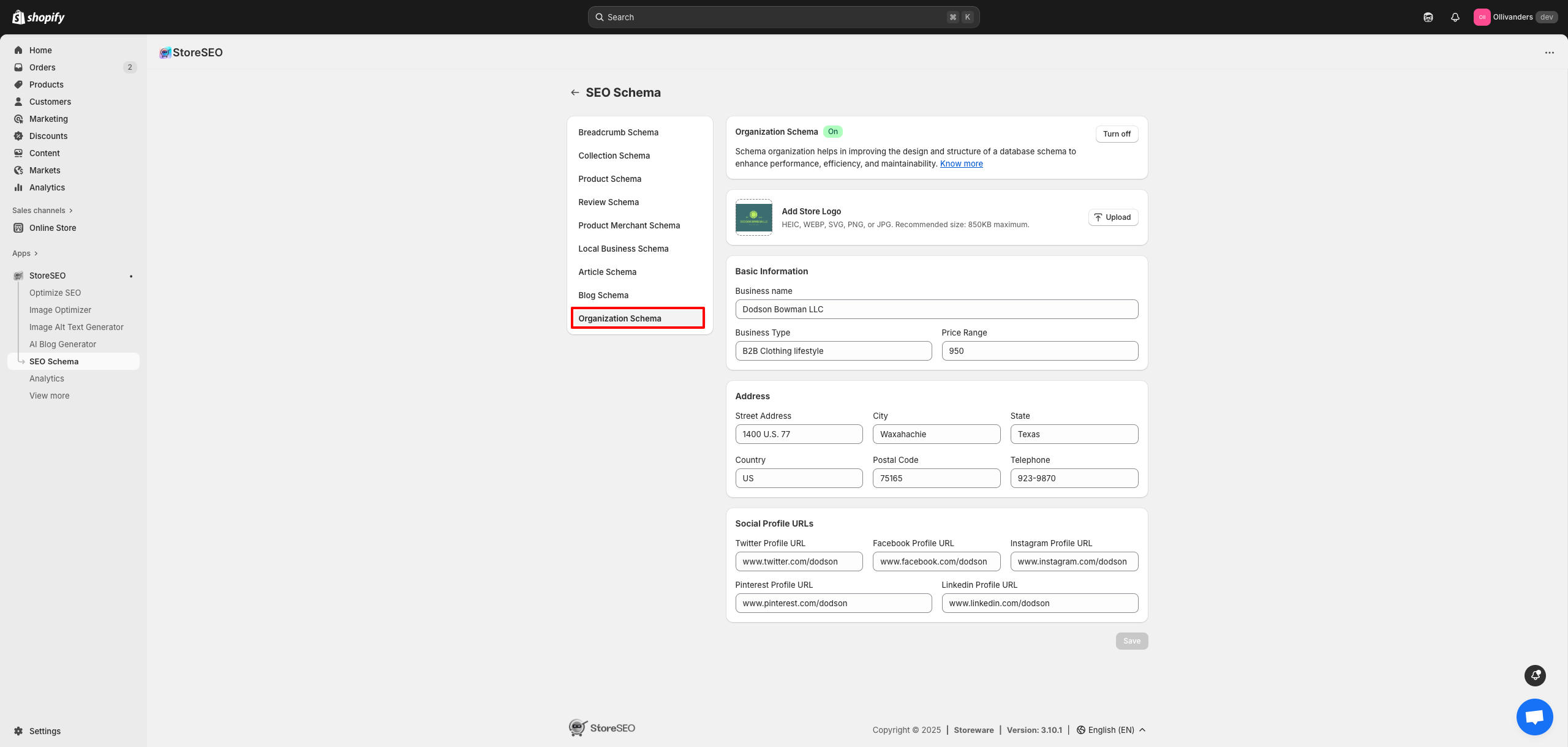
Task: Click the Ollivanders account avatar
Action: pyautogui.click(x=1482, y=17)
